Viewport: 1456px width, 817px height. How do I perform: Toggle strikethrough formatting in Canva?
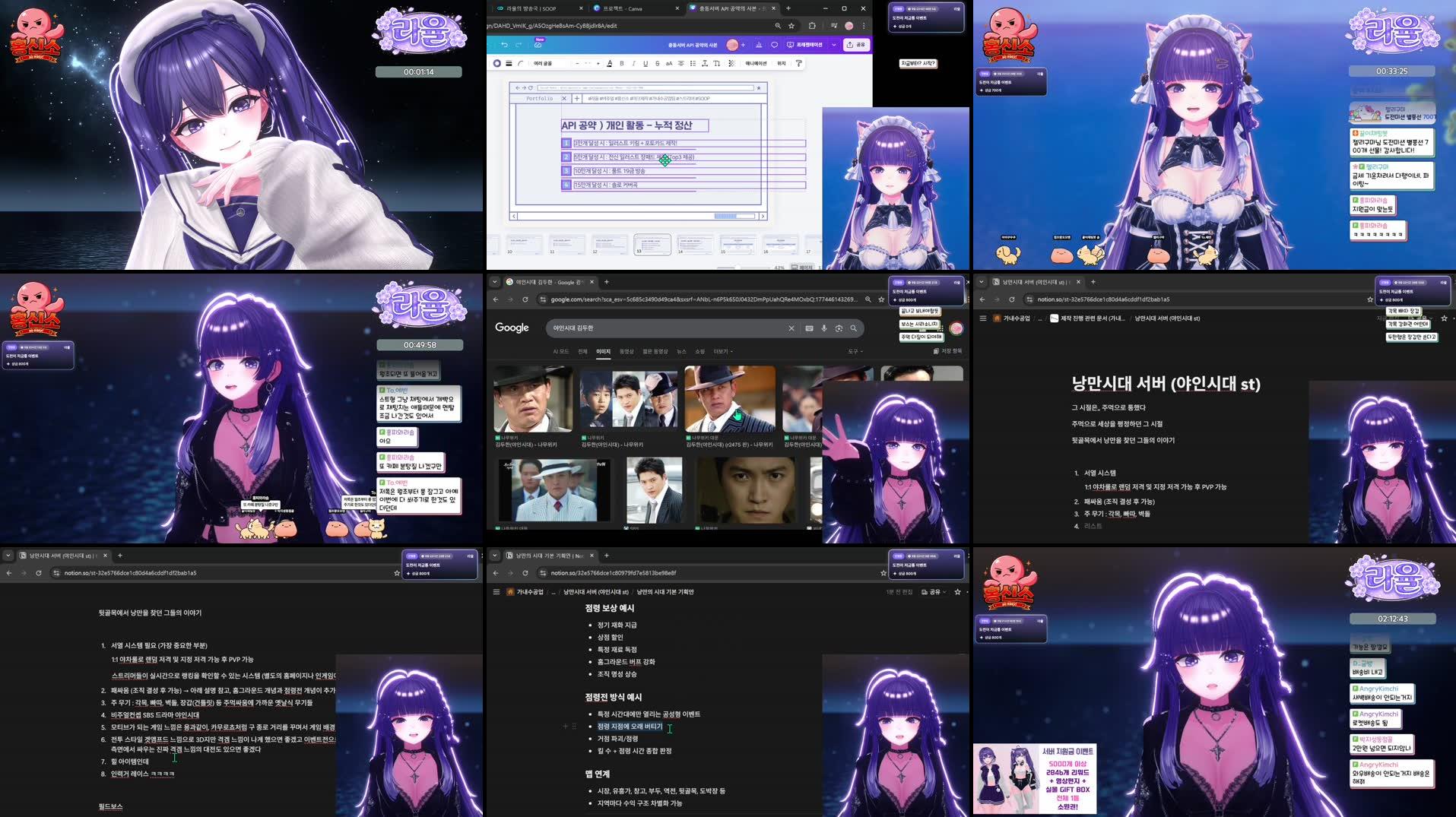click(x=657, y=64)
